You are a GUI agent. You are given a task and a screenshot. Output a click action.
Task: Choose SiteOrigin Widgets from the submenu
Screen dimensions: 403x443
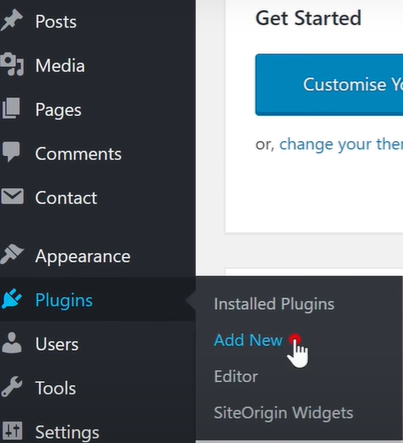point(283,413)
